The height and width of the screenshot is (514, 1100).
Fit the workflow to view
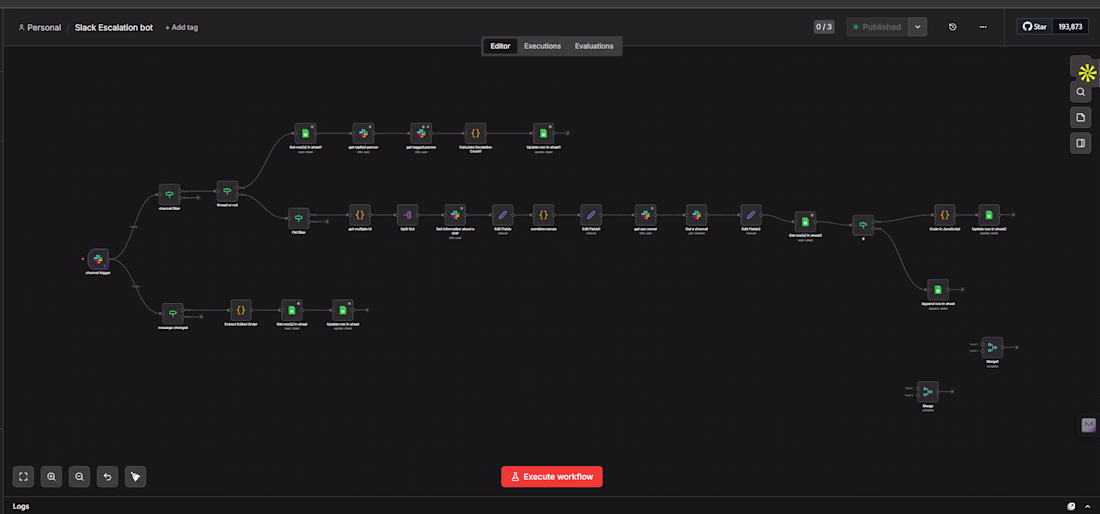click(x=23, y=477)
